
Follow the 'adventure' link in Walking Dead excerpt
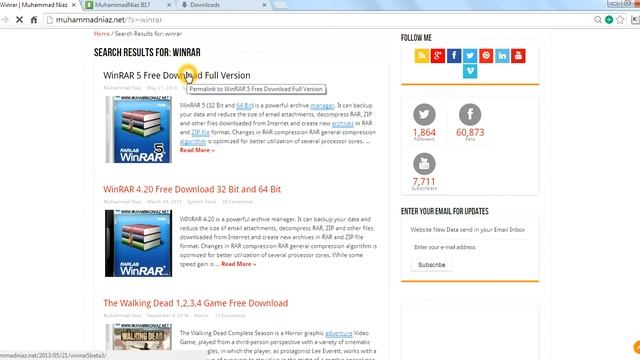point(338,333)
